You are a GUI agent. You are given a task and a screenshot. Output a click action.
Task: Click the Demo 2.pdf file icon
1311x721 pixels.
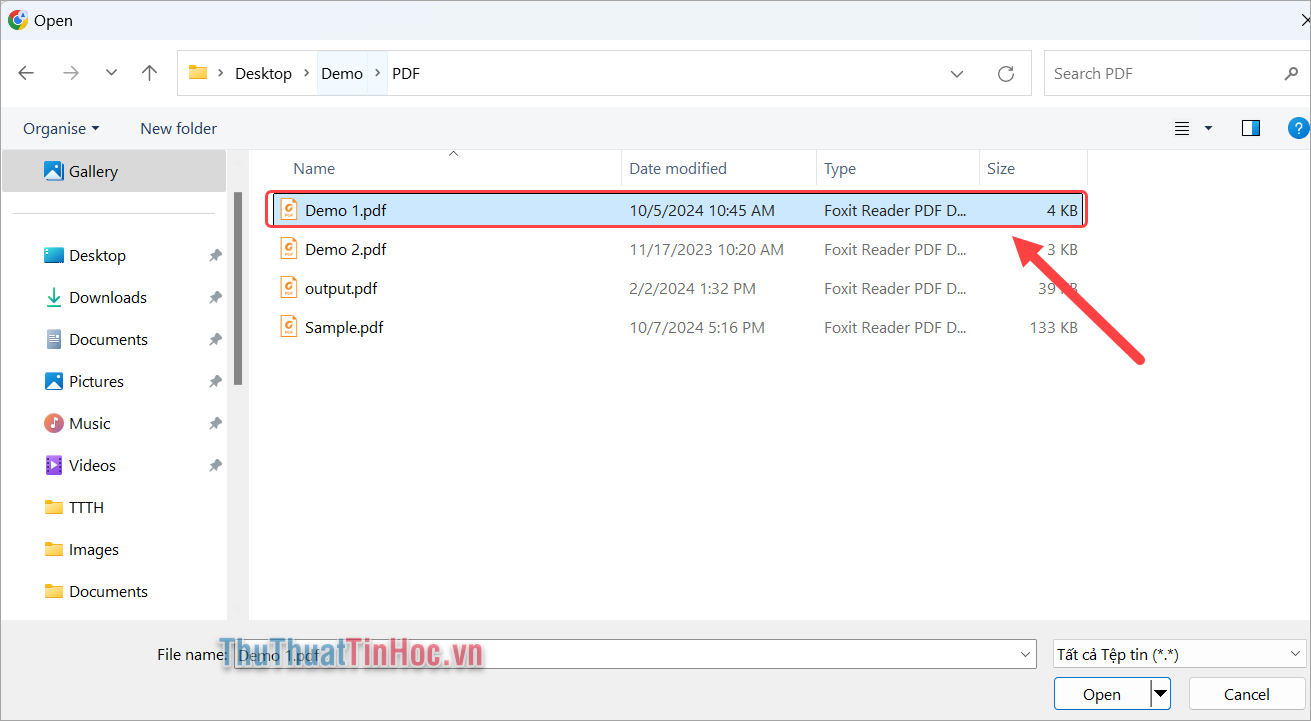(x=289, y=249)
